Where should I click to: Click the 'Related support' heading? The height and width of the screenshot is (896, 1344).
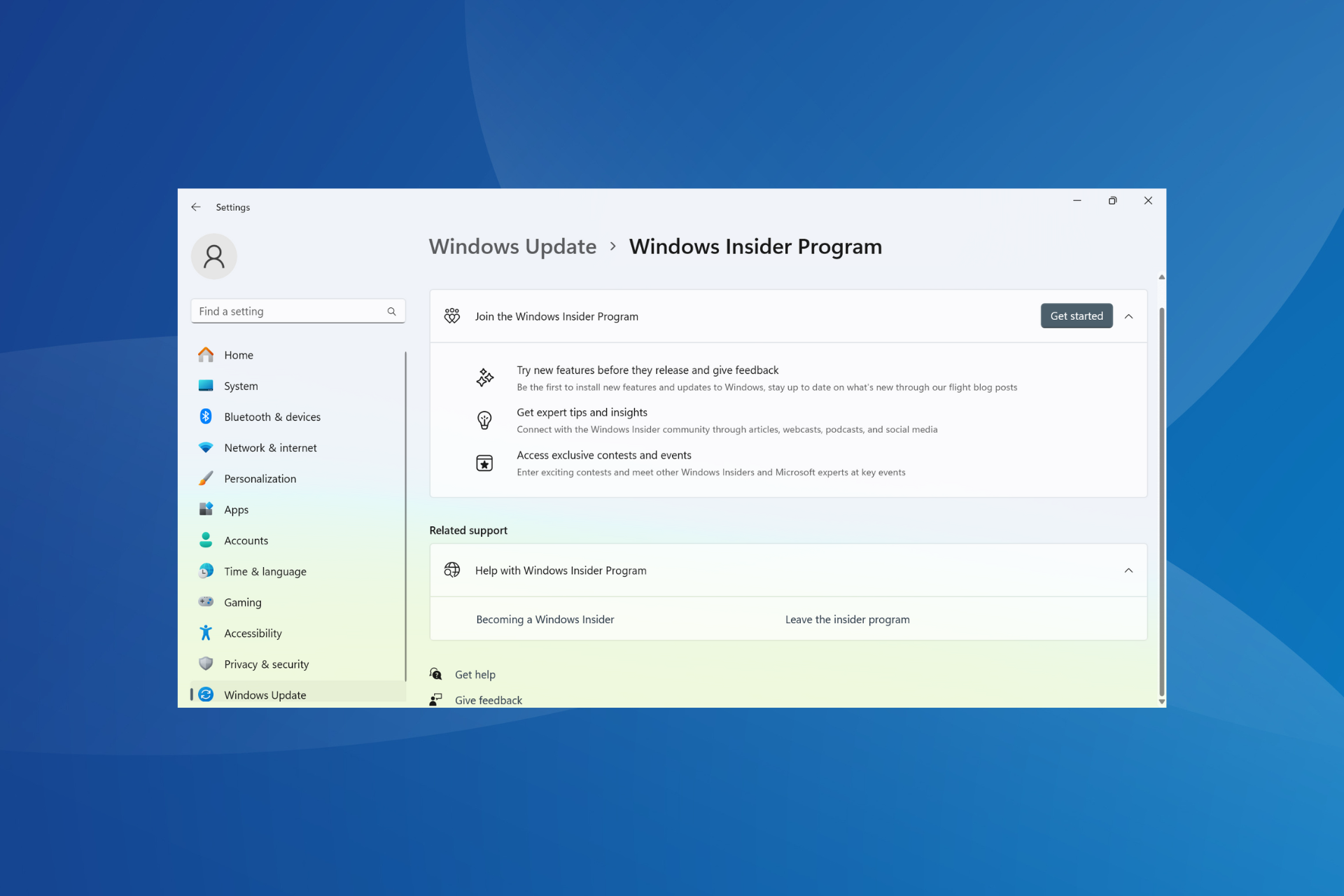[x=468, y=530]
